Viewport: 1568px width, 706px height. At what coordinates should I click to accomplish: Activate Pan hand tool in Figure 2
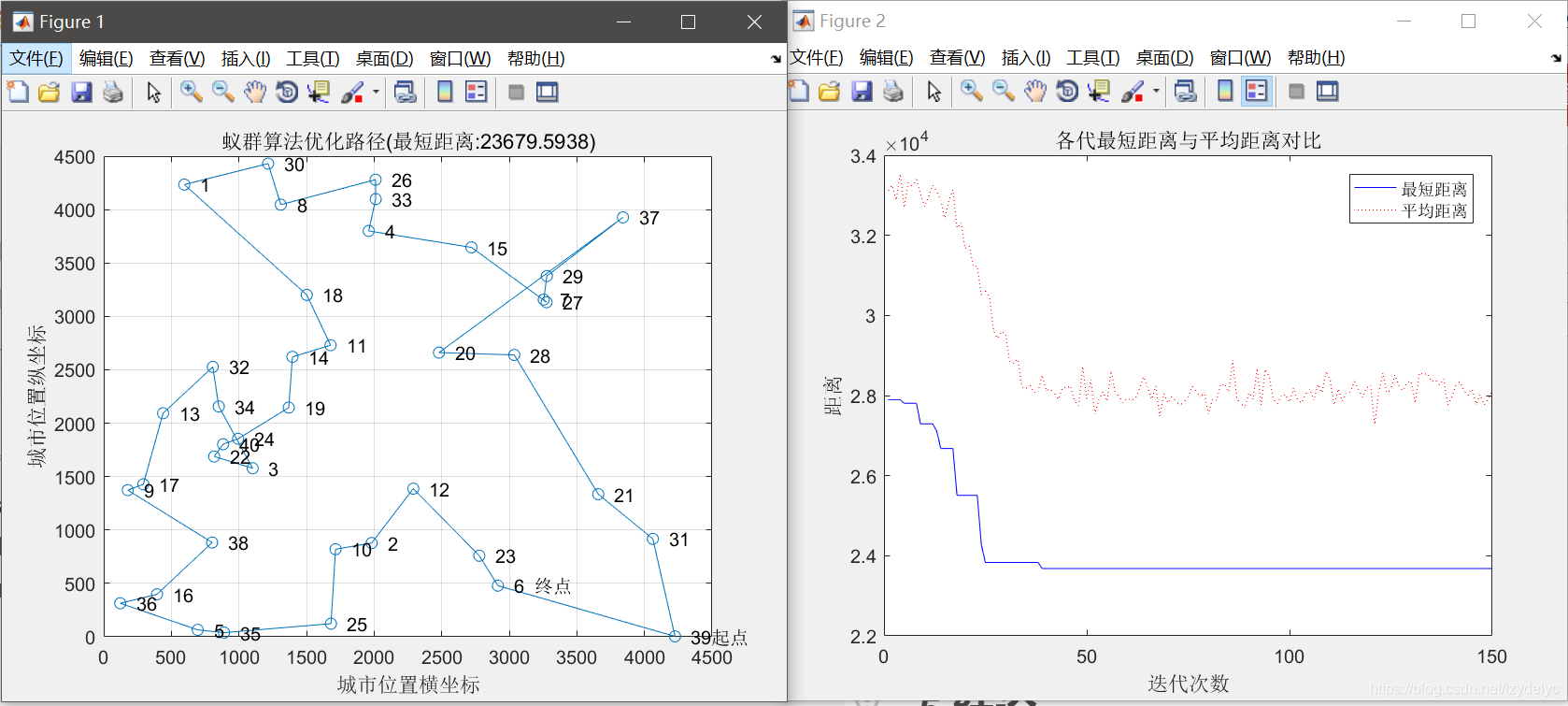(1035, 91)
